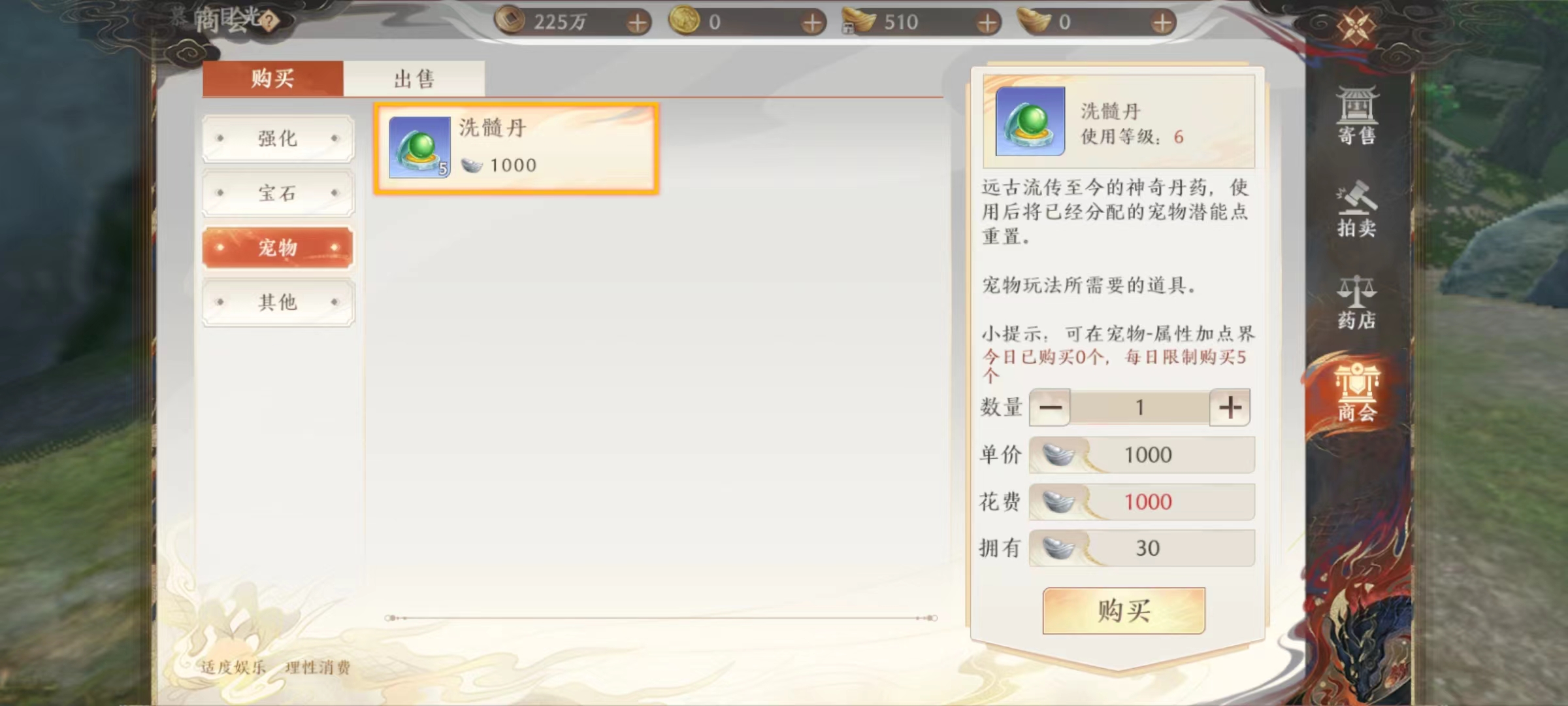Viewport: 1568px width, 706px height.
Task: Select the 宝石 gem category
Action: pos(278,193)
